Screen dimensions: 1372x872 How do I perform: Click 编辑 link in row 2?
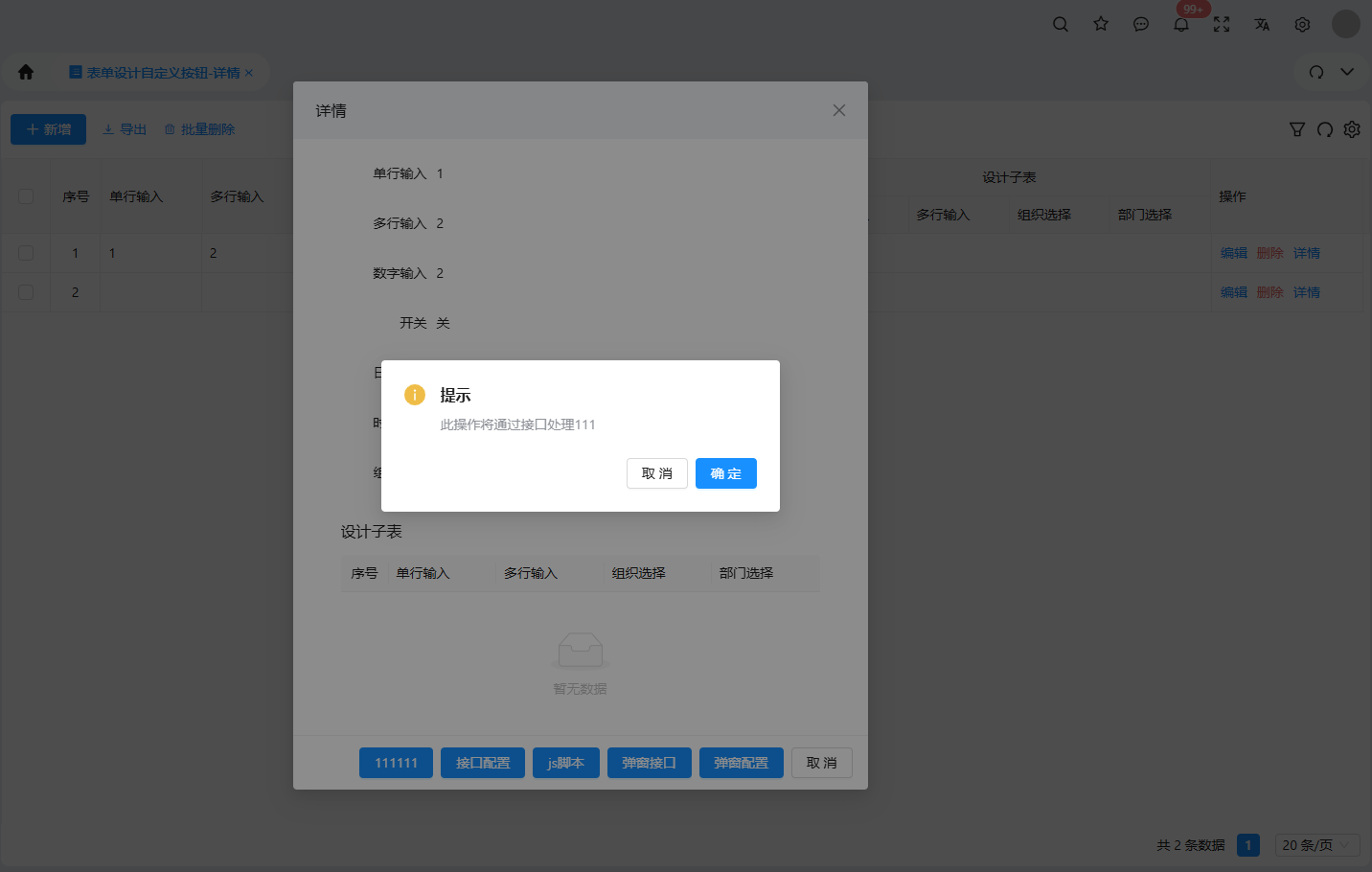tap(1234, 292)
